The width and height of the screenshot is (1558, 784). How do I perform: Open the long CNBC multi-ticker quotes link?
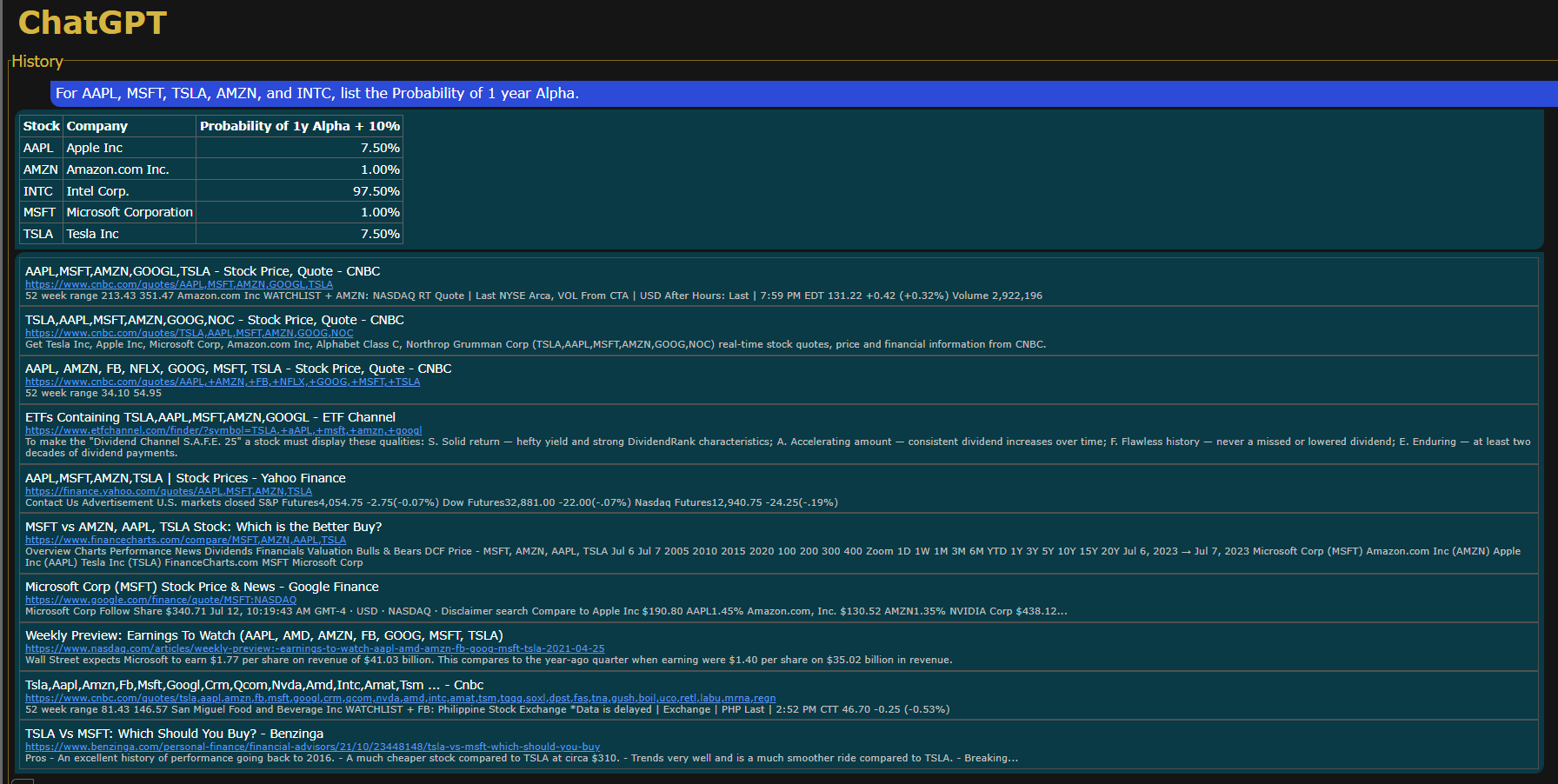400,698
